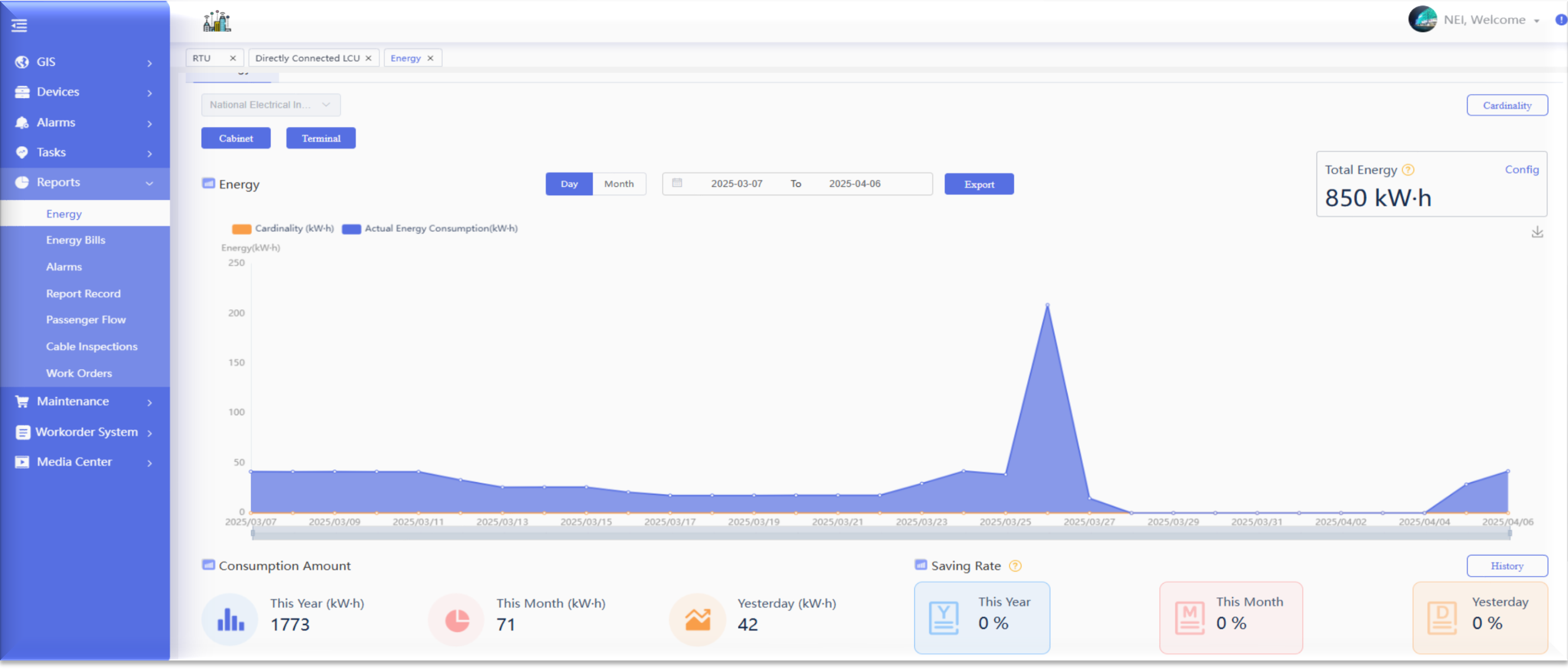Click the This Year saving rate Y icon
The image size is (1568, 669).
tap(944, 618)
